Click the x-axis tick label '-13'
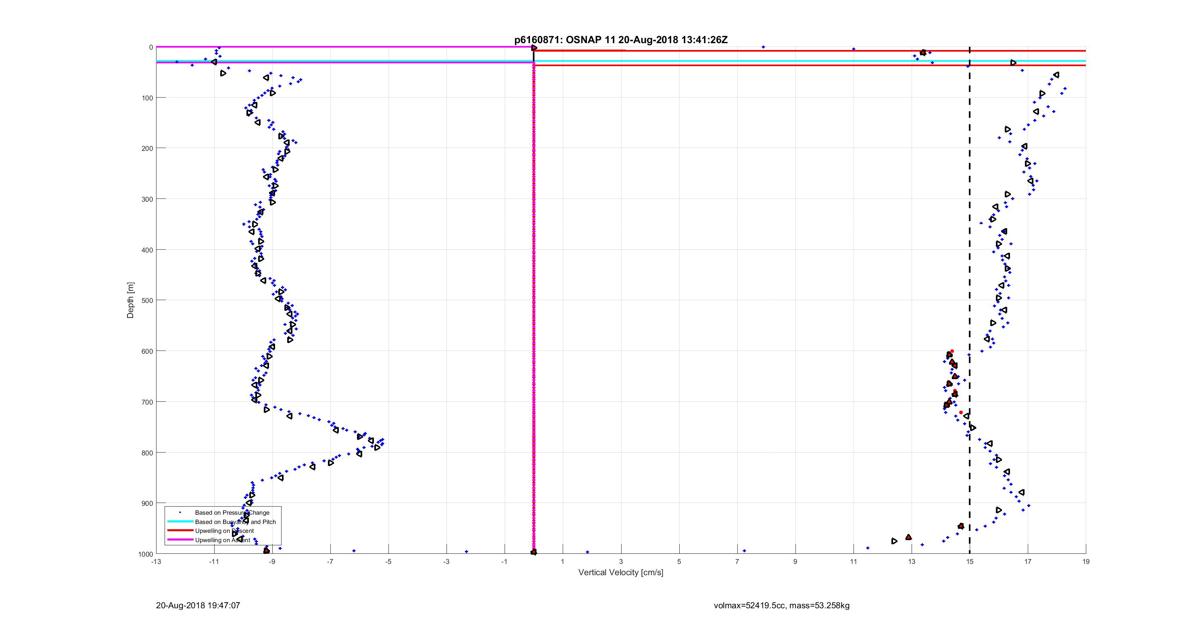The width and height of the screenshot is (1200, 622). [156, 562]
